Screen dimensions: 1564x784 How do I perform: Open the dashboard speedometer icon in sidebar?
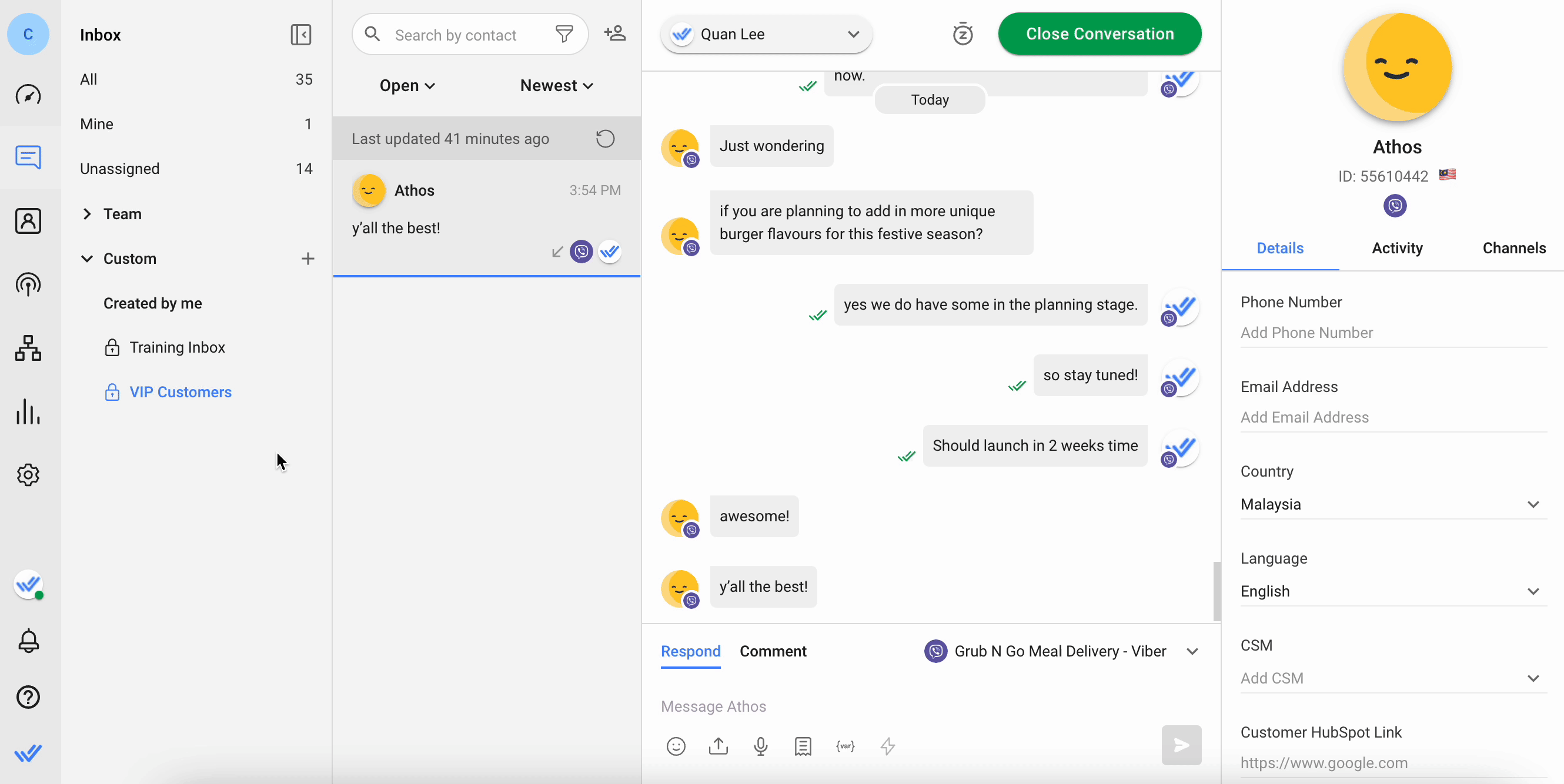(x=28, y=94)
